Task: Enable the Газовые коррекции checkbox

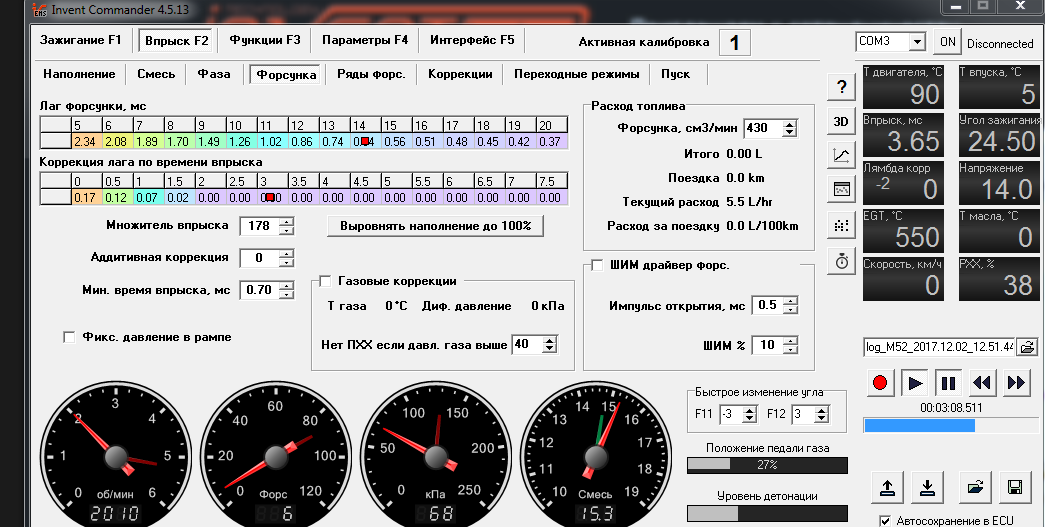Action: coord(325,281)
